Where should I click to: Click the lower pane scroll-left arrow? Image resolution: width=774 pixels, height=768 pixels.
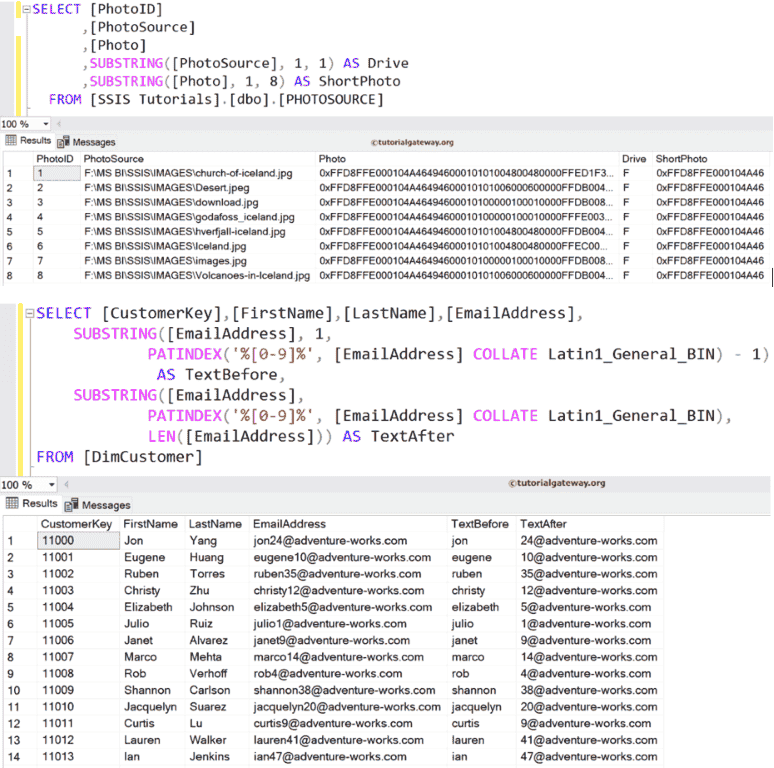tap(66, 485)
